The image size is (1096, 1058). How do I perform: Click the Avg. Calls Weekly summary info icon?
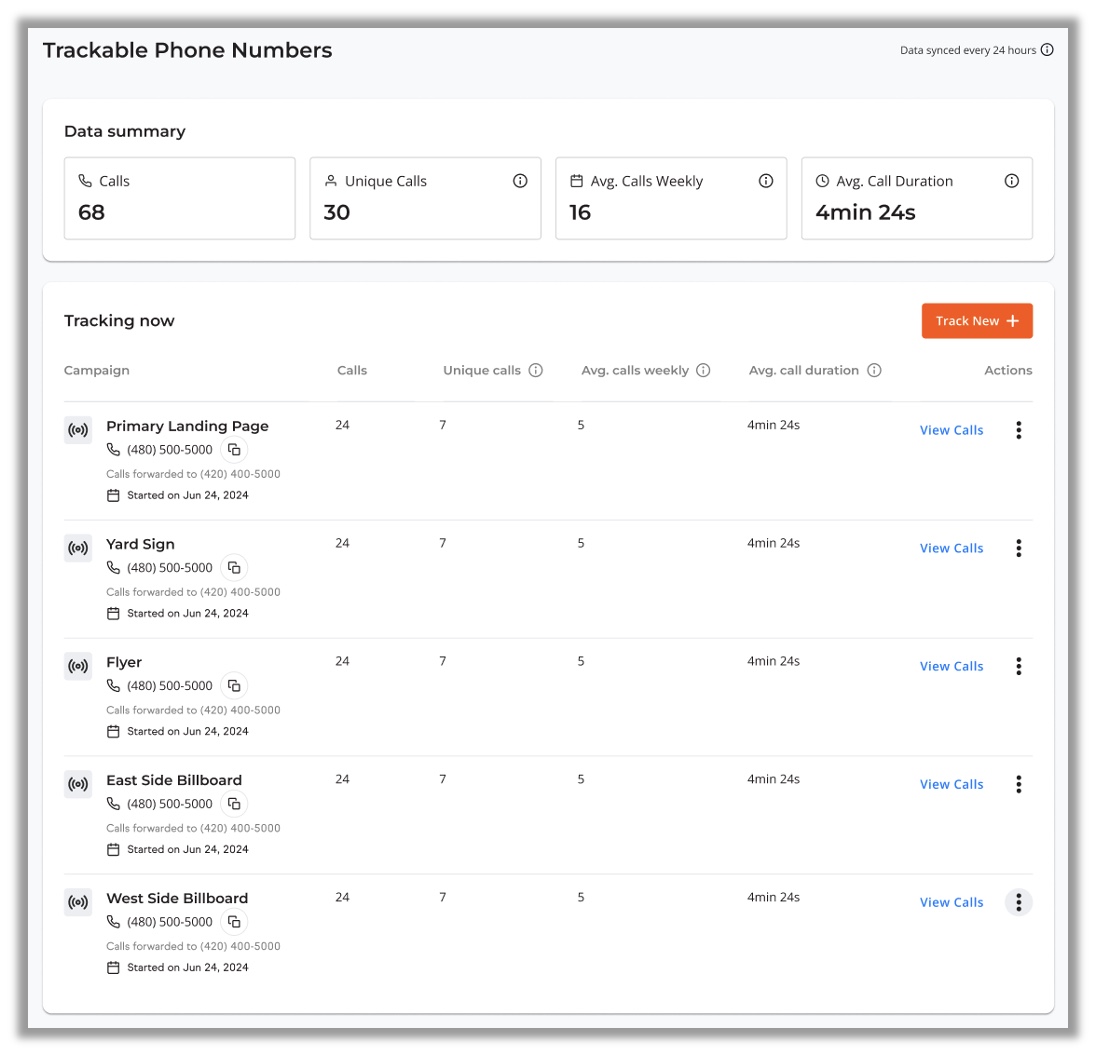766,181
